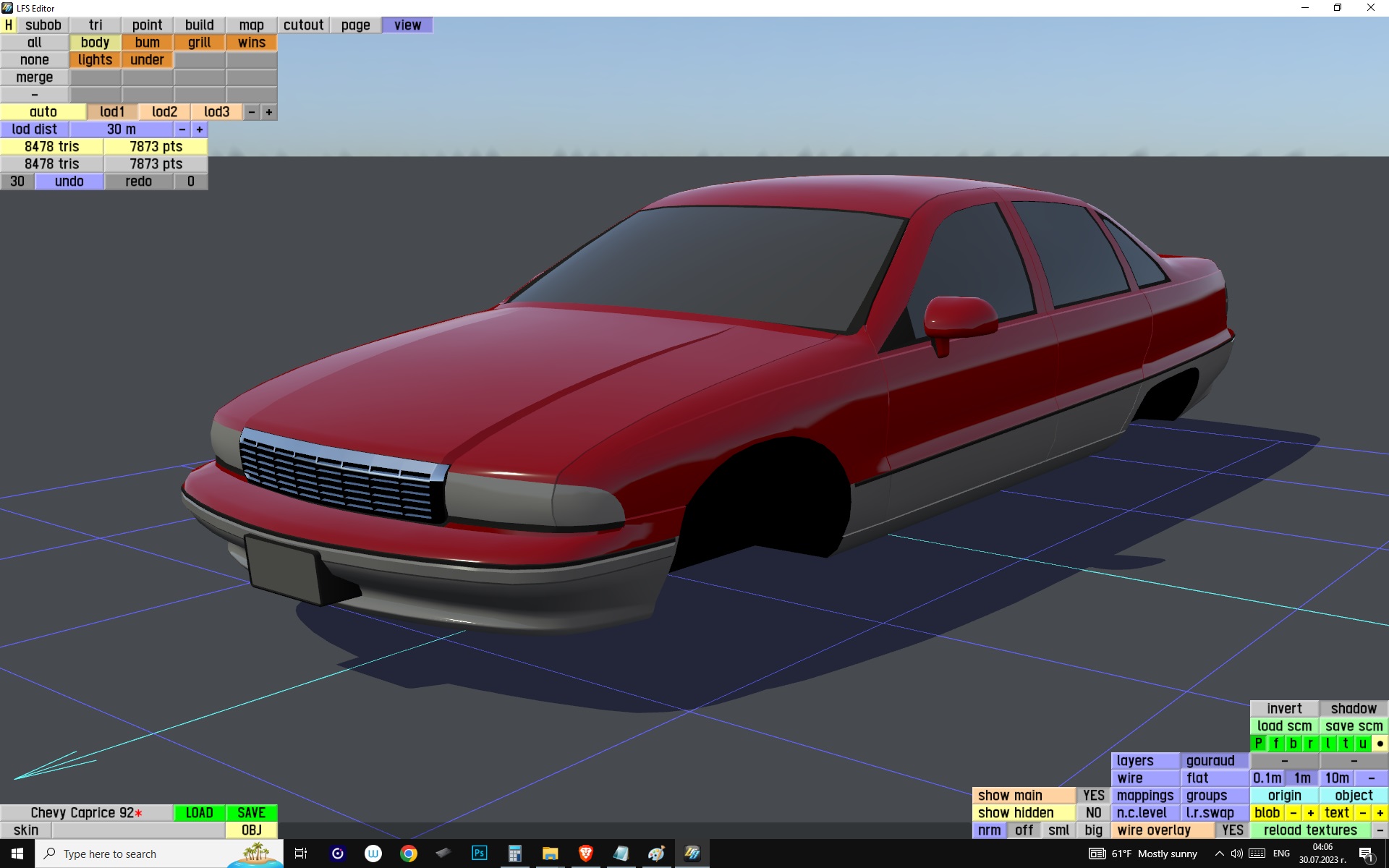The image size is (1389, 868).
Task: Select the orange grill group swatch
Action: point(199,43)
